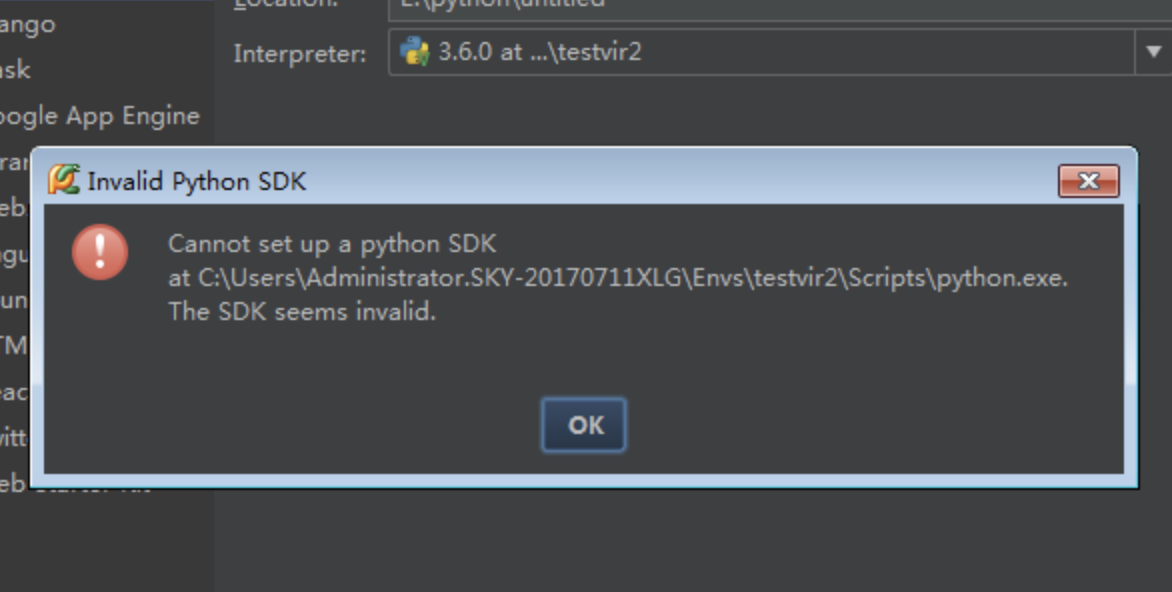Click the PyCharm icon in dialog title bar
1172x592 pixels.
(x=62, y=180)
